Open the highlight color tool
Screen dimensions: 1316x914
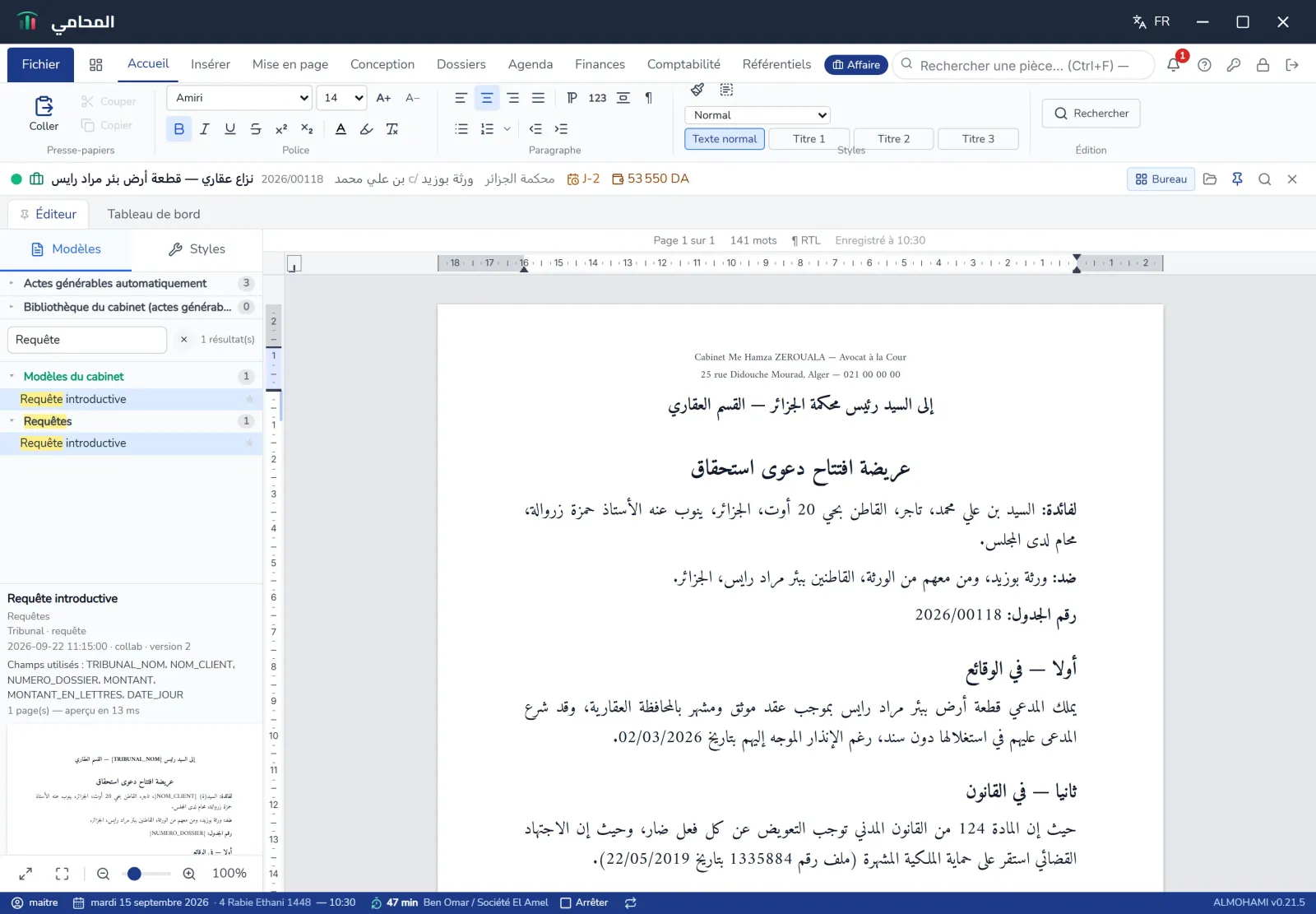[367, 129]
